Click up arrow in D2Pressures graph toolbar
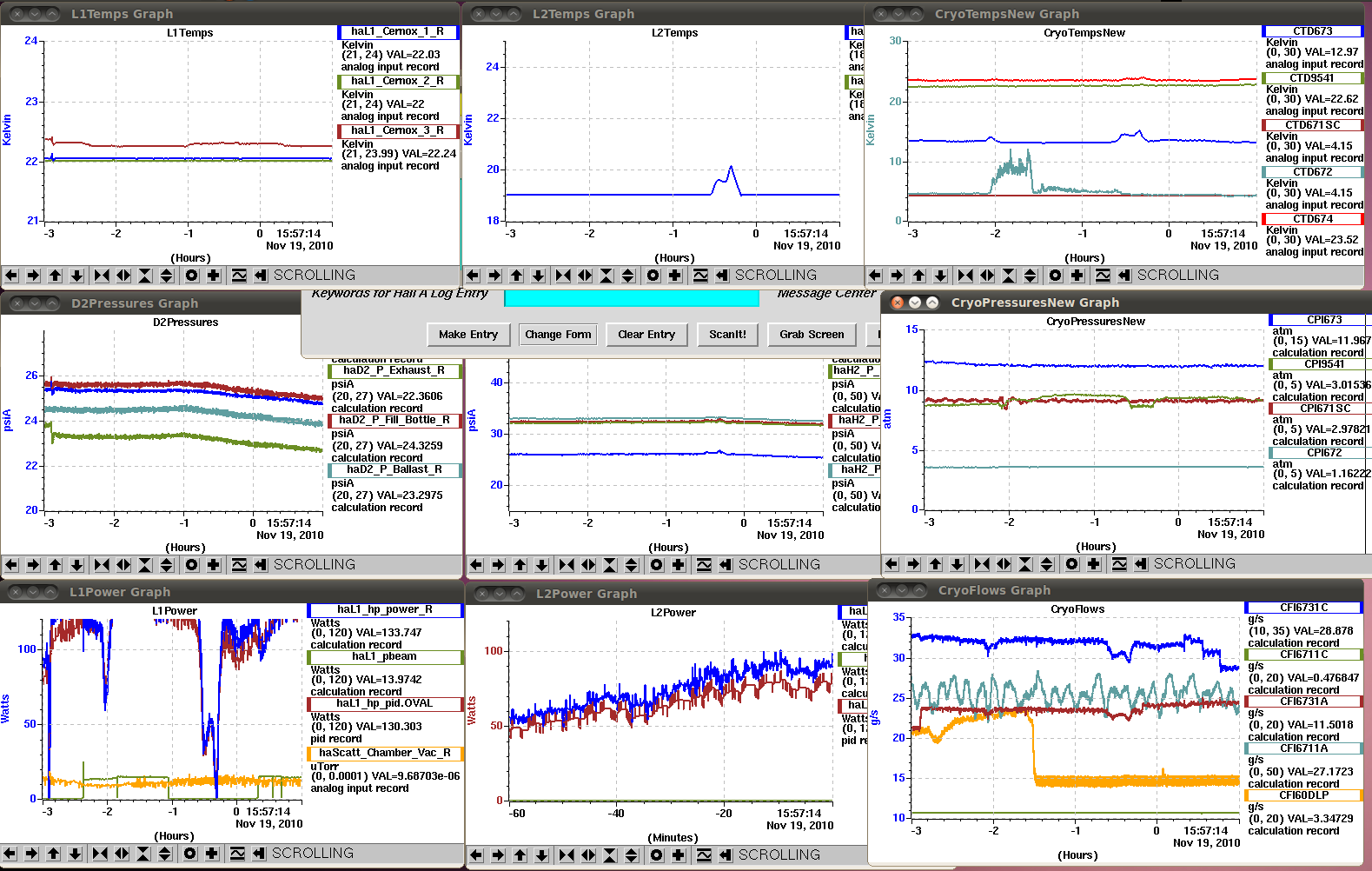This screenshot has height=871, width=1372. tap(55, 565)
